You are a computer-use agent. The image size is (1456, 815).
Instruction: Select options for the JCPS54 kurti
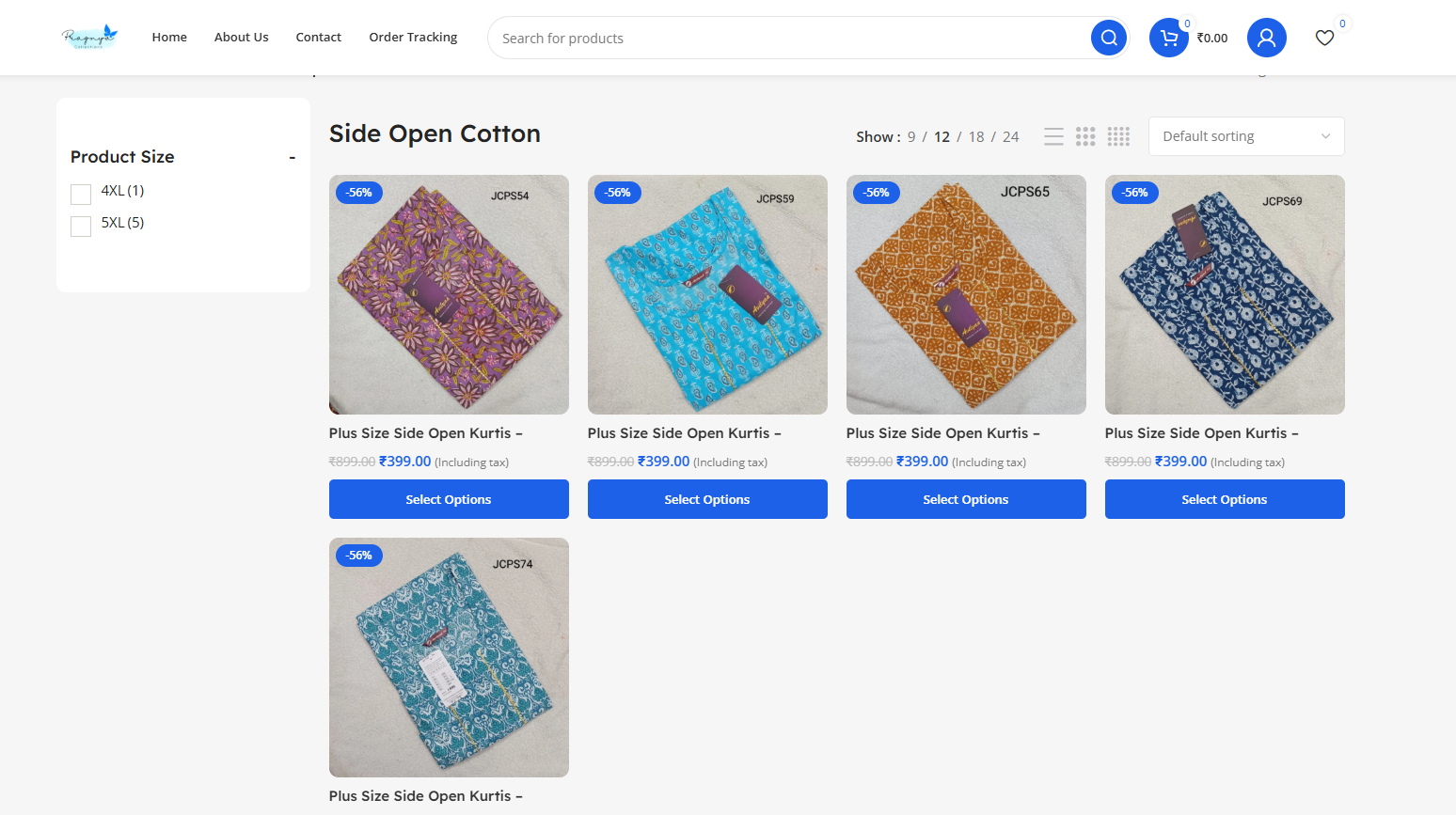click(449, 499)
